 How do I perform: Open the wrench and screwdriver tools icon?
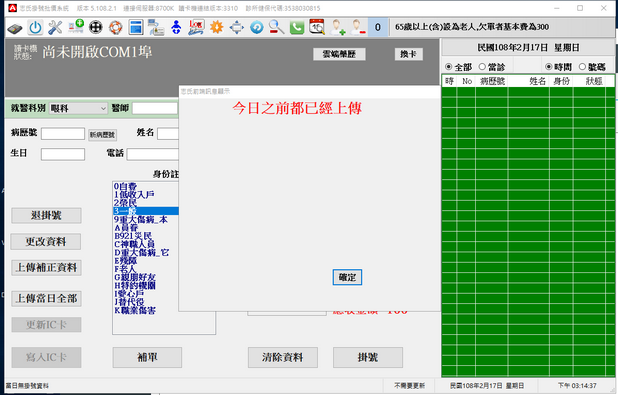(55, 27)
